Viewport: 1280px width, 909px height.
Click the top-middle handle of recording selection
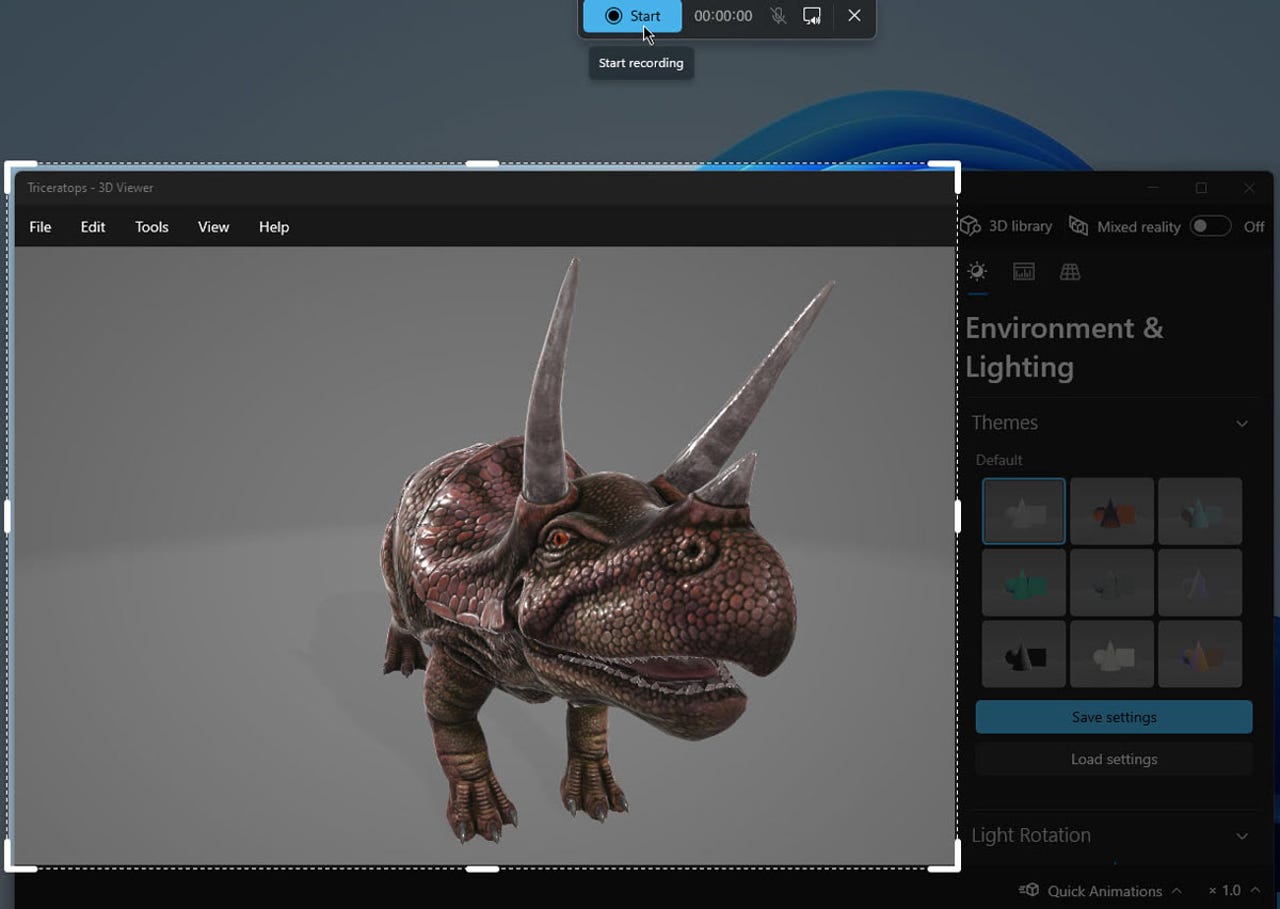(482, 164)
